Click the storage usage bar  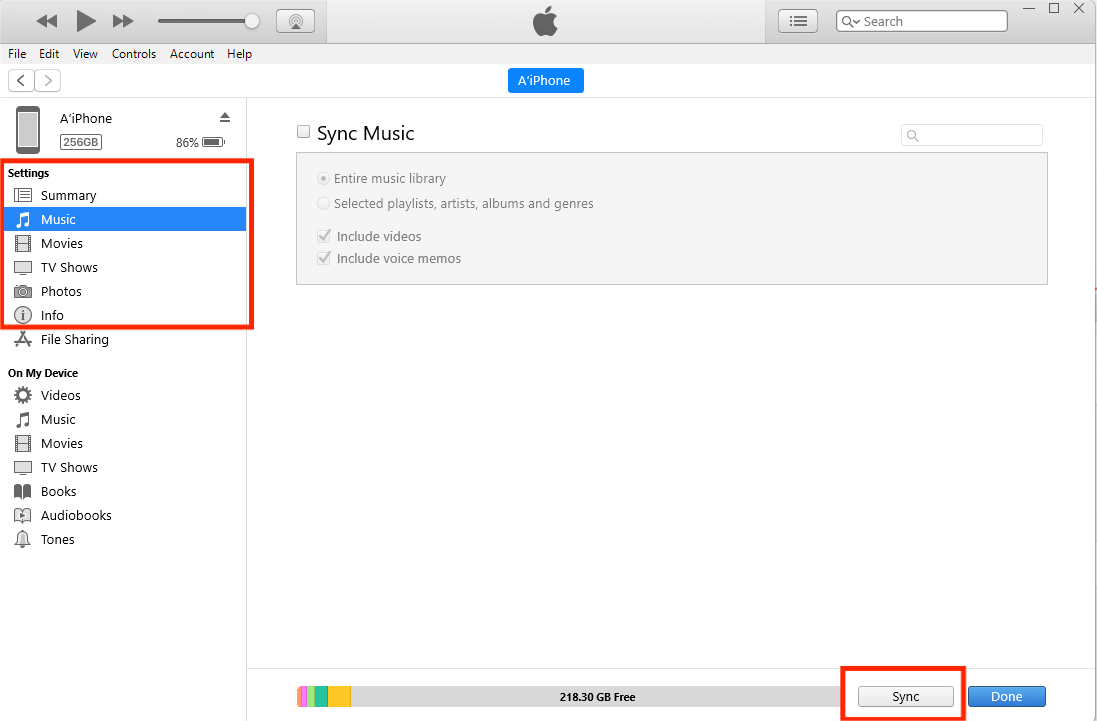point(569,697)
